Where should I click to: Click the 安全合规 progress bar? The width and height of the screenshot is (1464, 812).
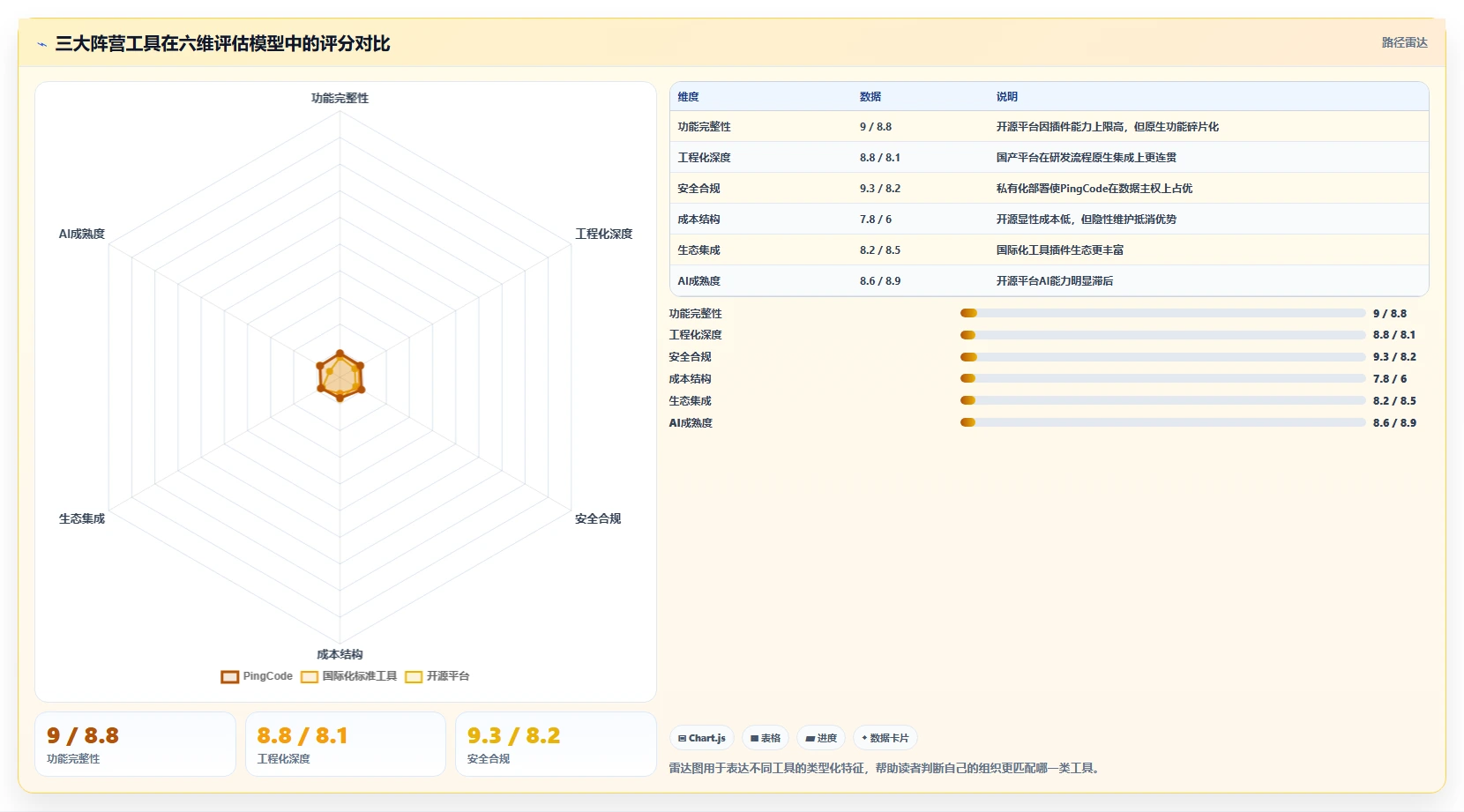coord(1162,357)
